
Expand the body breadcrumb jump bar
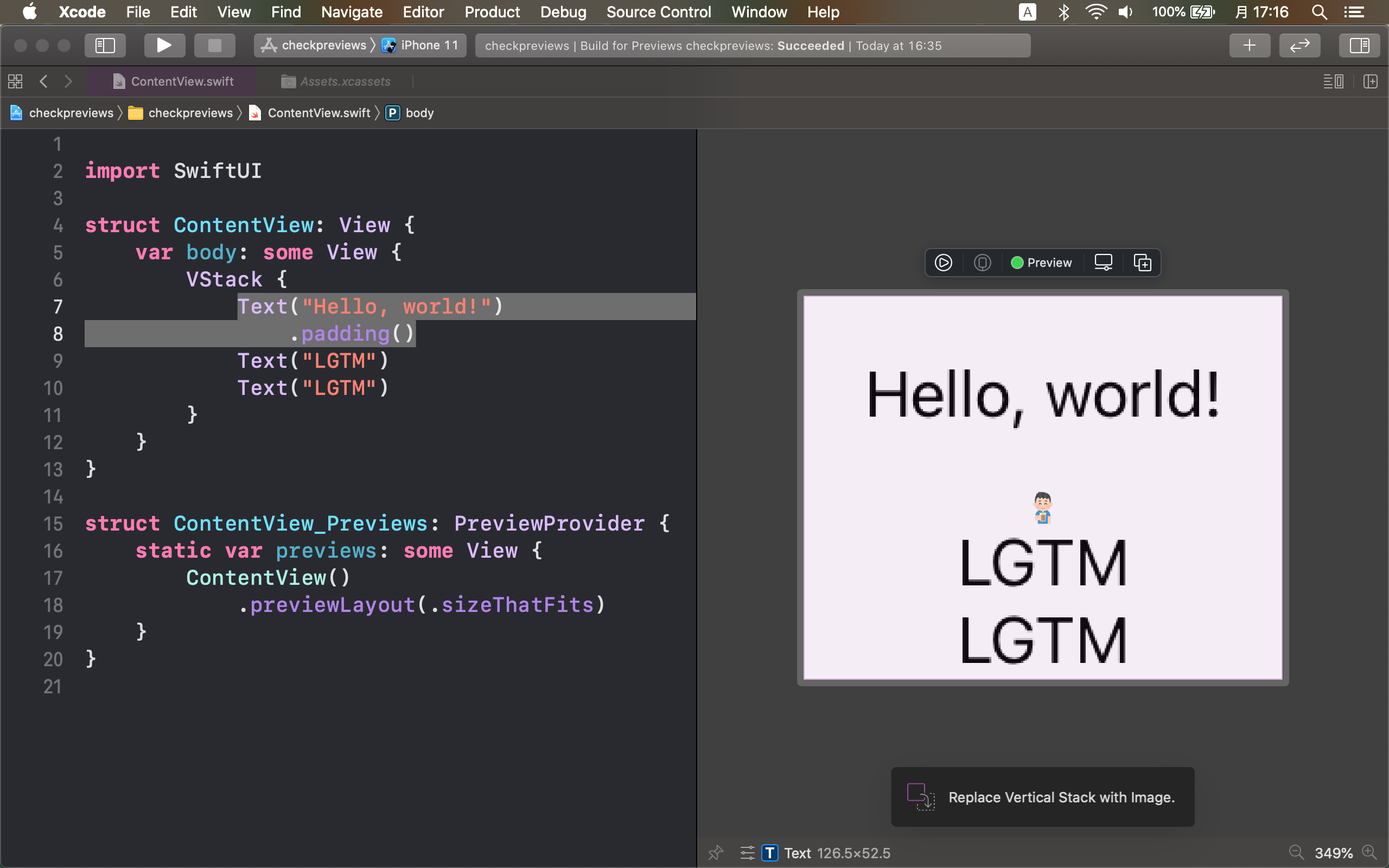(419, 113)
